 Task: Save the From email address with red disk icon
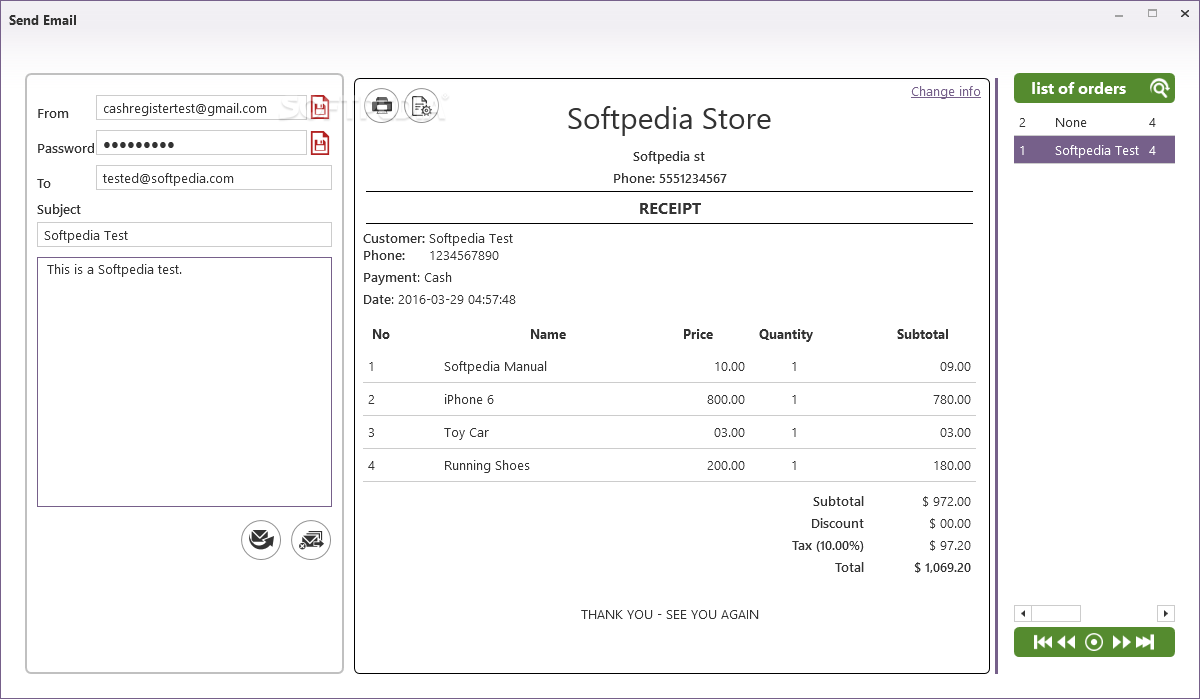pos(320,108)
